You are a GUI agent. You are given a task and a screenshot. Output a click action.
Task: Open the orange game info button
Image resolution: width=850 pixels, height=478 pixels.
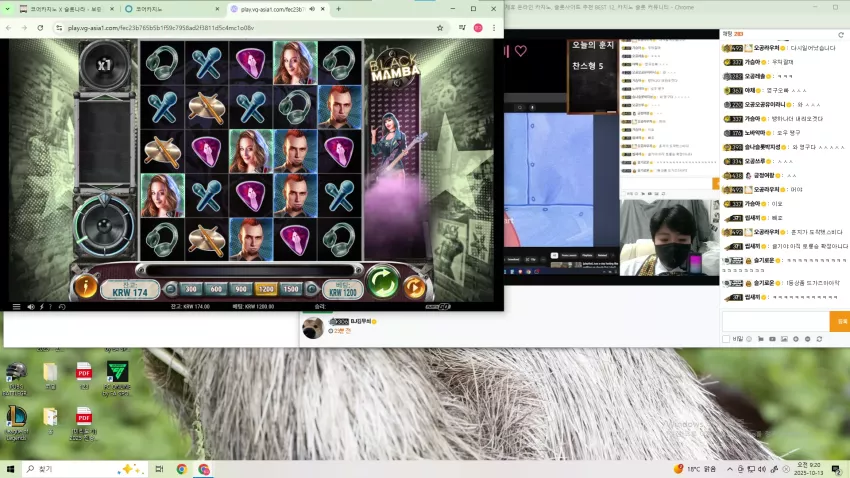click(x=86, y=287)
